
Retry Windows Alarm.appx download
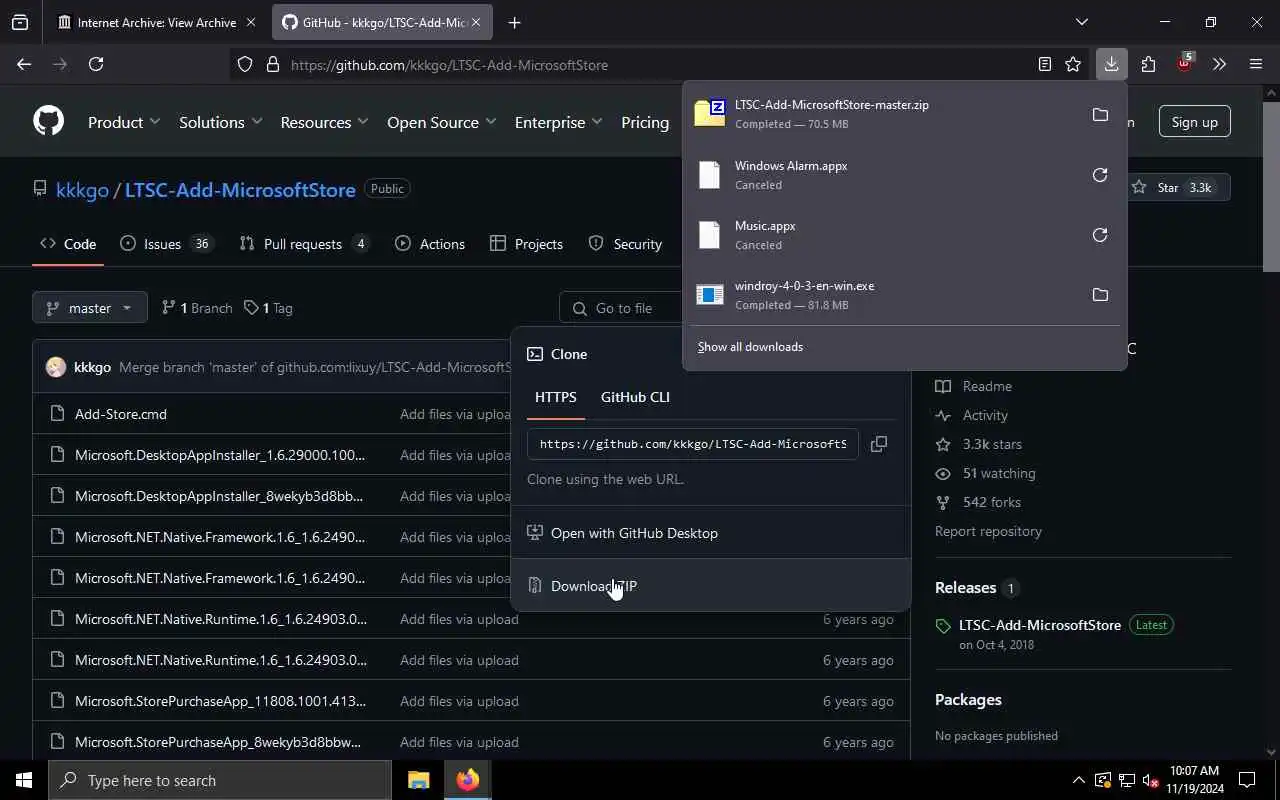1100,175
